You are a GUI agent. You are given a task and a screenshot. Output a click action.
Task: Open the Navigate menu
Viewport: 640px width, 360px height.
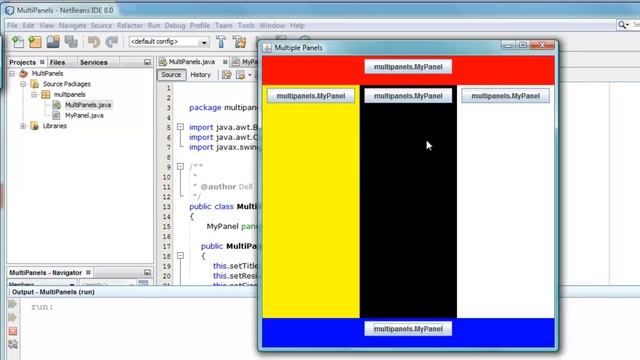(x=72, y=25)
